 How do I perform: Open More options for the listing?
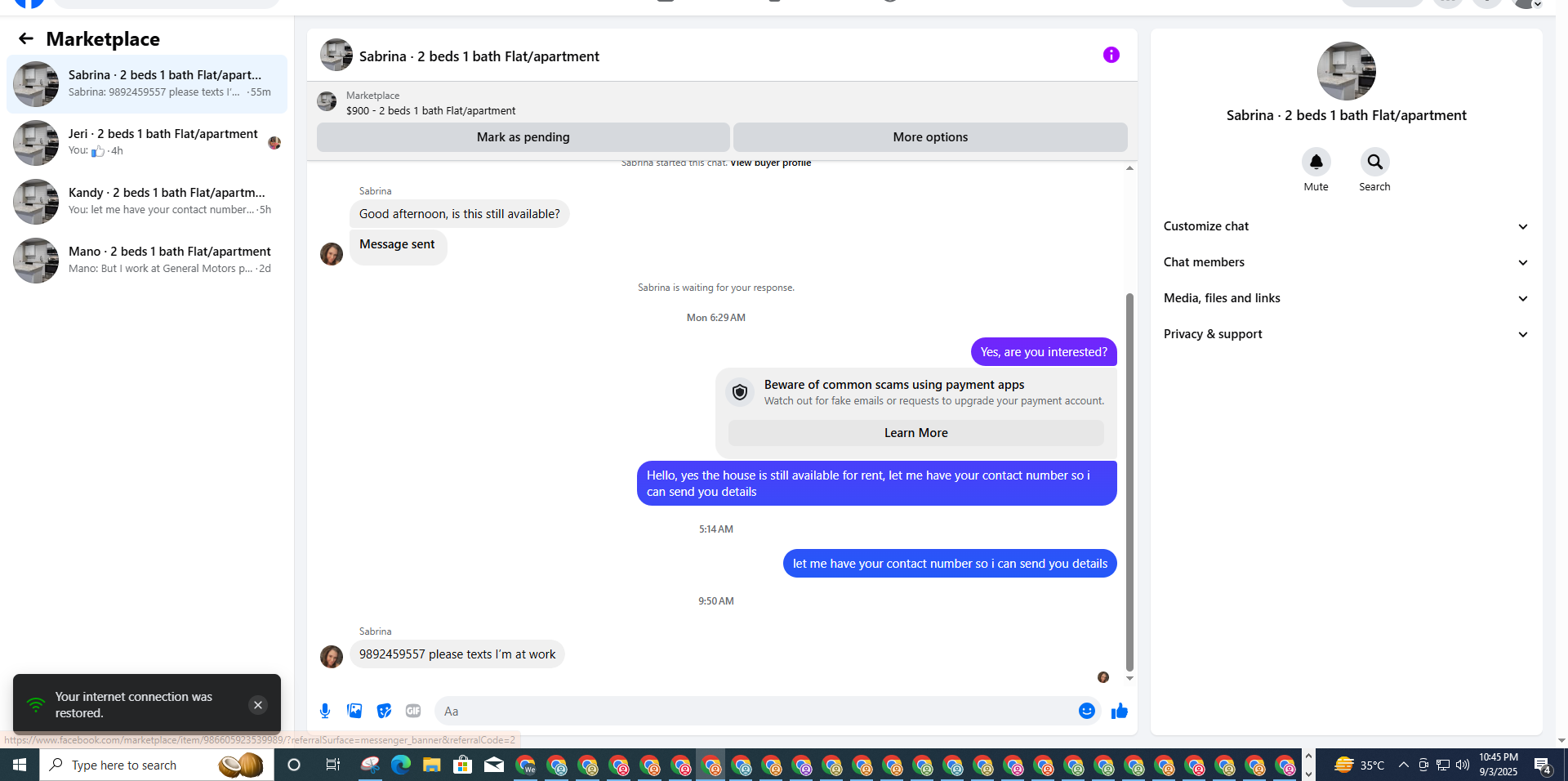(x=930, y=137)
